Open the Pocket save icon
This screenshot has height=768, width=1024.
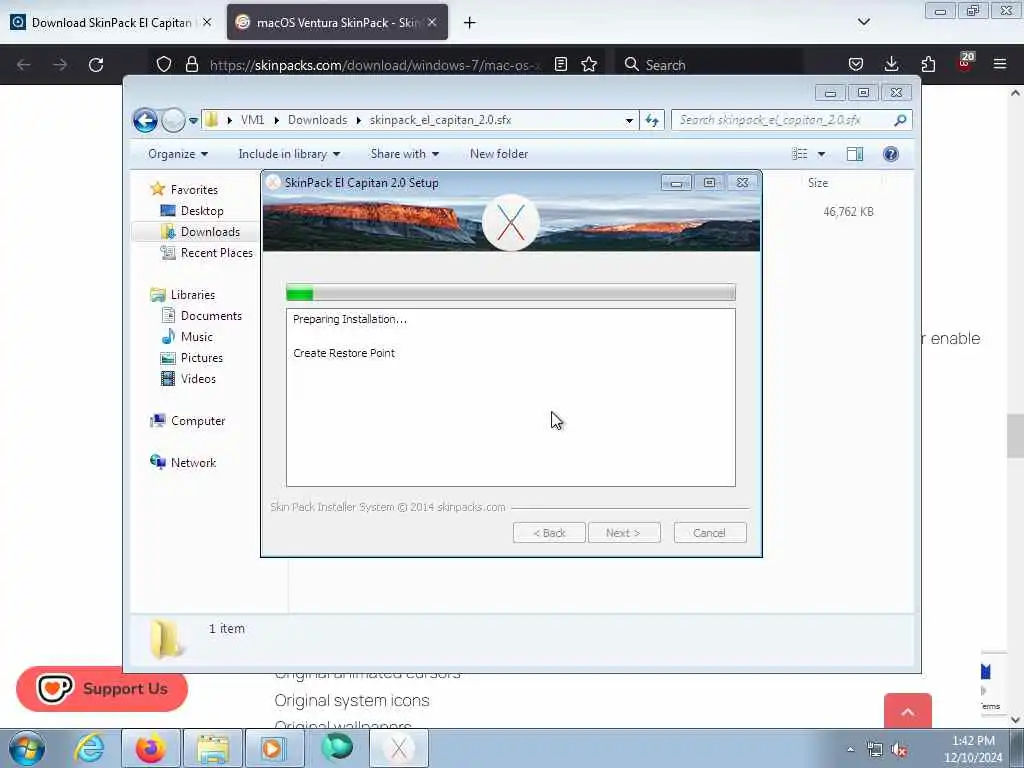[856, 65]
